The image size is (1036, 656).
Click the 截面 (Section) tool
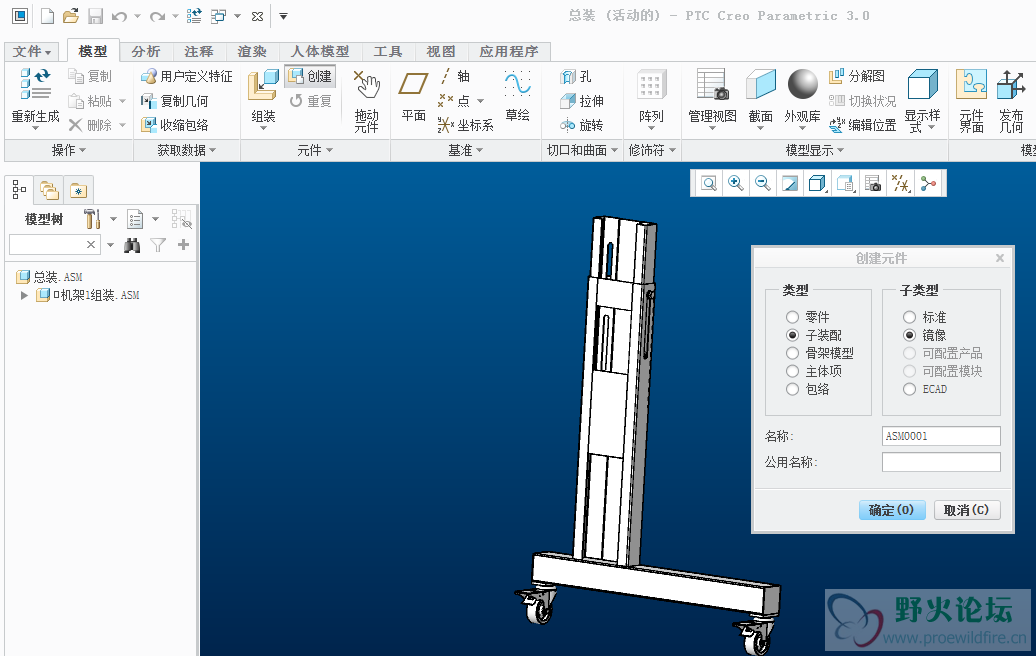pos(760,98)
